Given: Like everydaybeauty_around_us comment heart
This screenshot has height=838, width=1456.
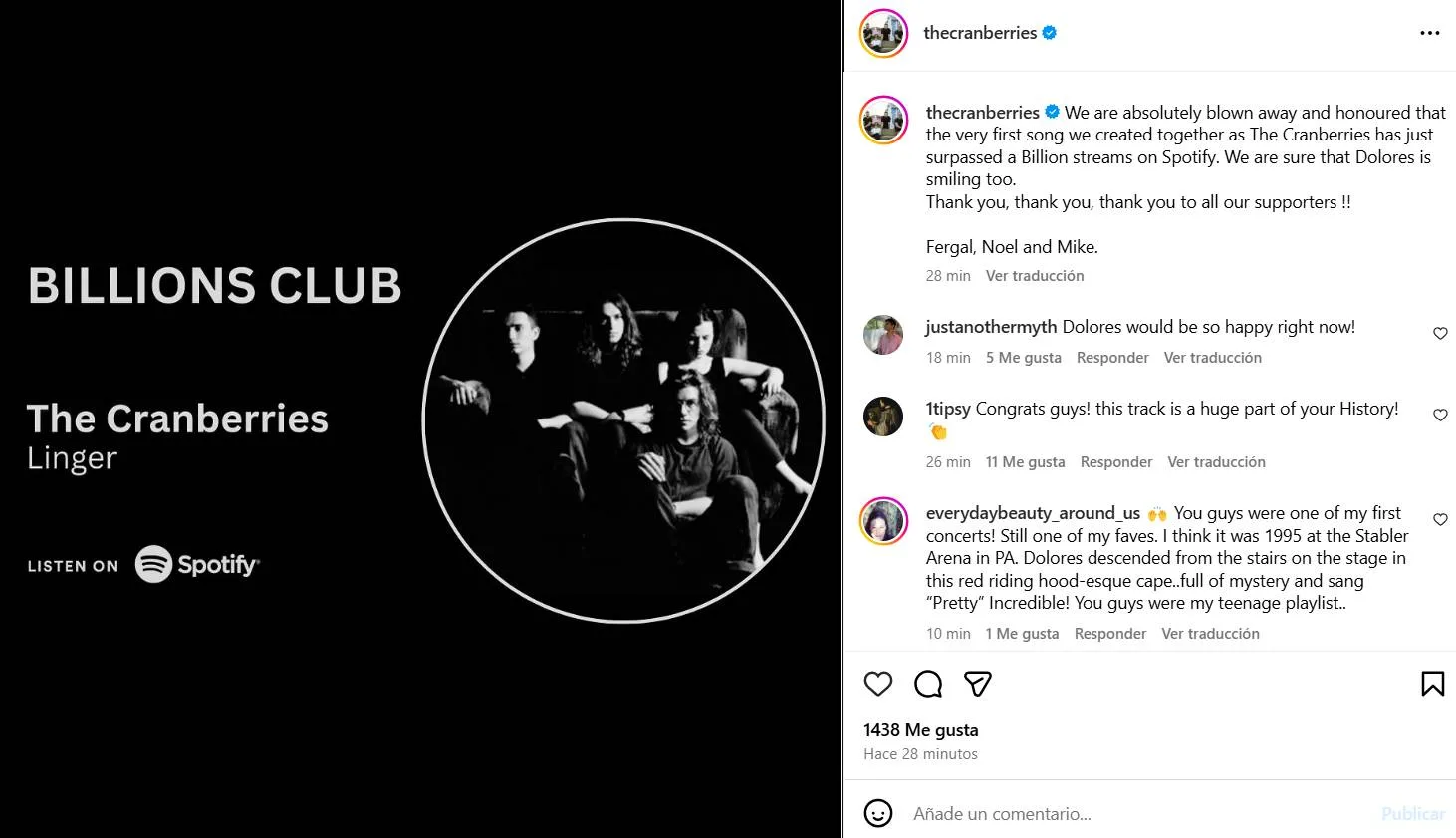Looking at the screenshot, I should click(x=1440, y=519).
